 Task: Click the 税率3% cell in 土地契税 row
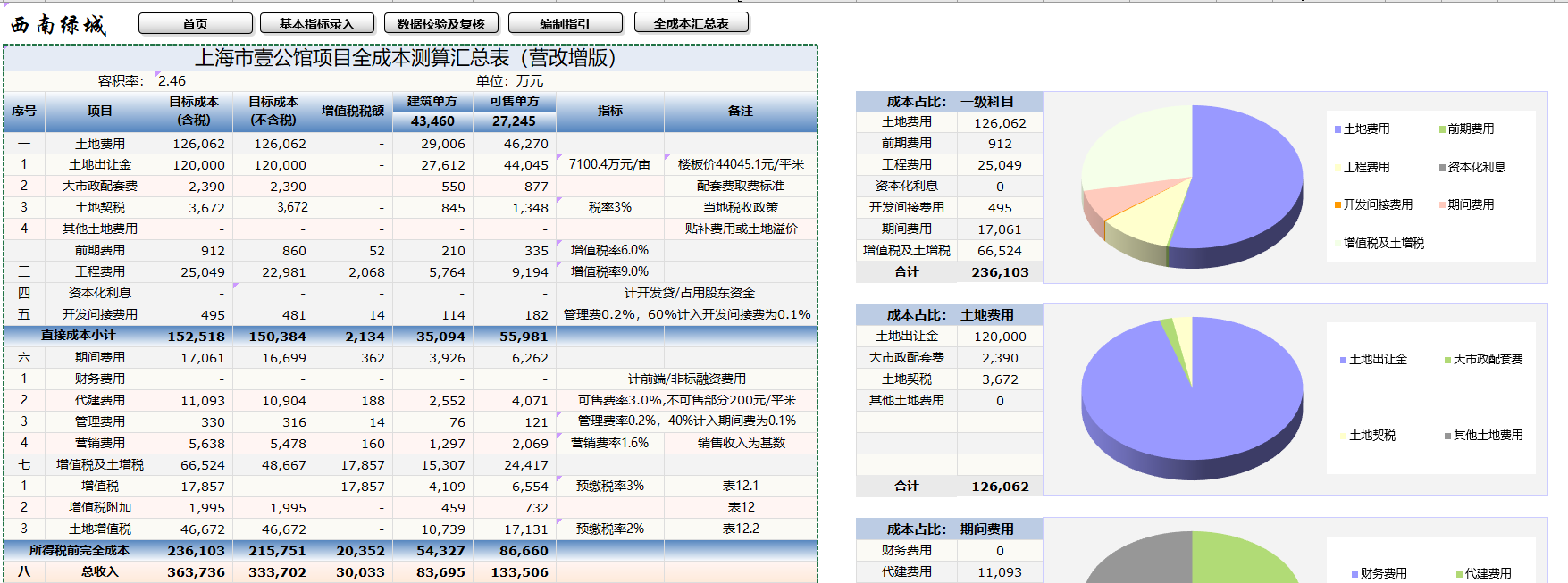point(610,208)
